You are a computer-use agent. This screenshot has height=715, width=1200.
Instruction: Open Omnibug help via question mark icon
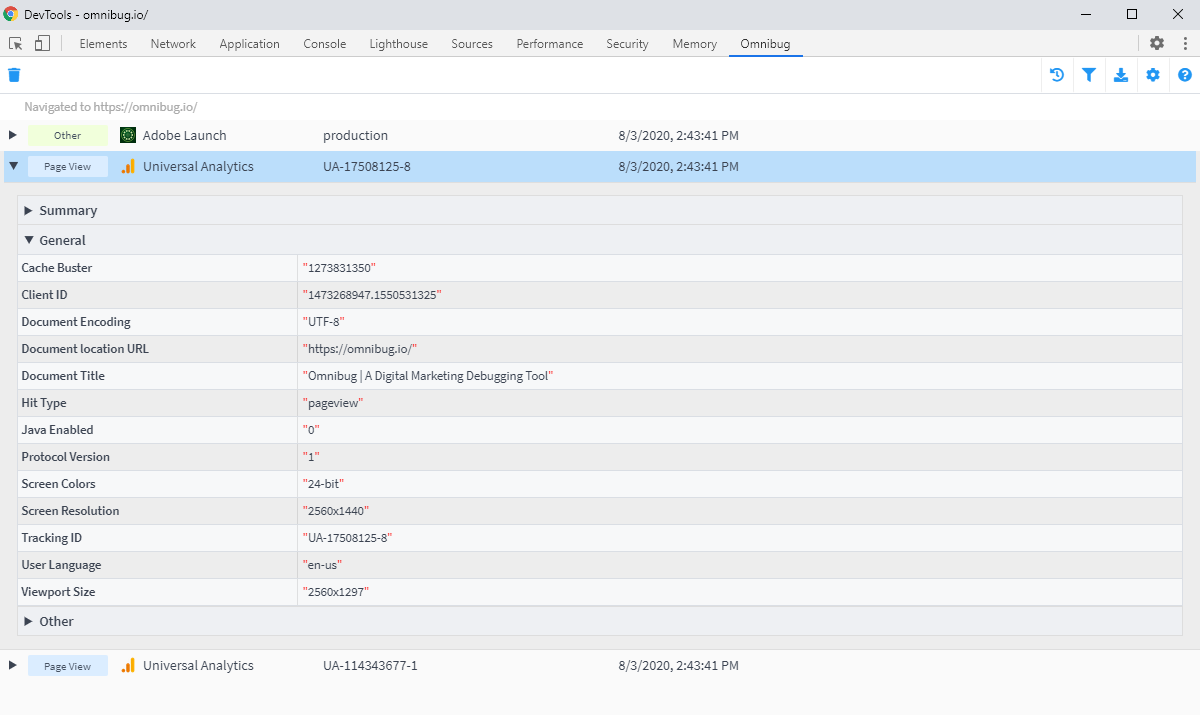click(x=1185, y=74)
